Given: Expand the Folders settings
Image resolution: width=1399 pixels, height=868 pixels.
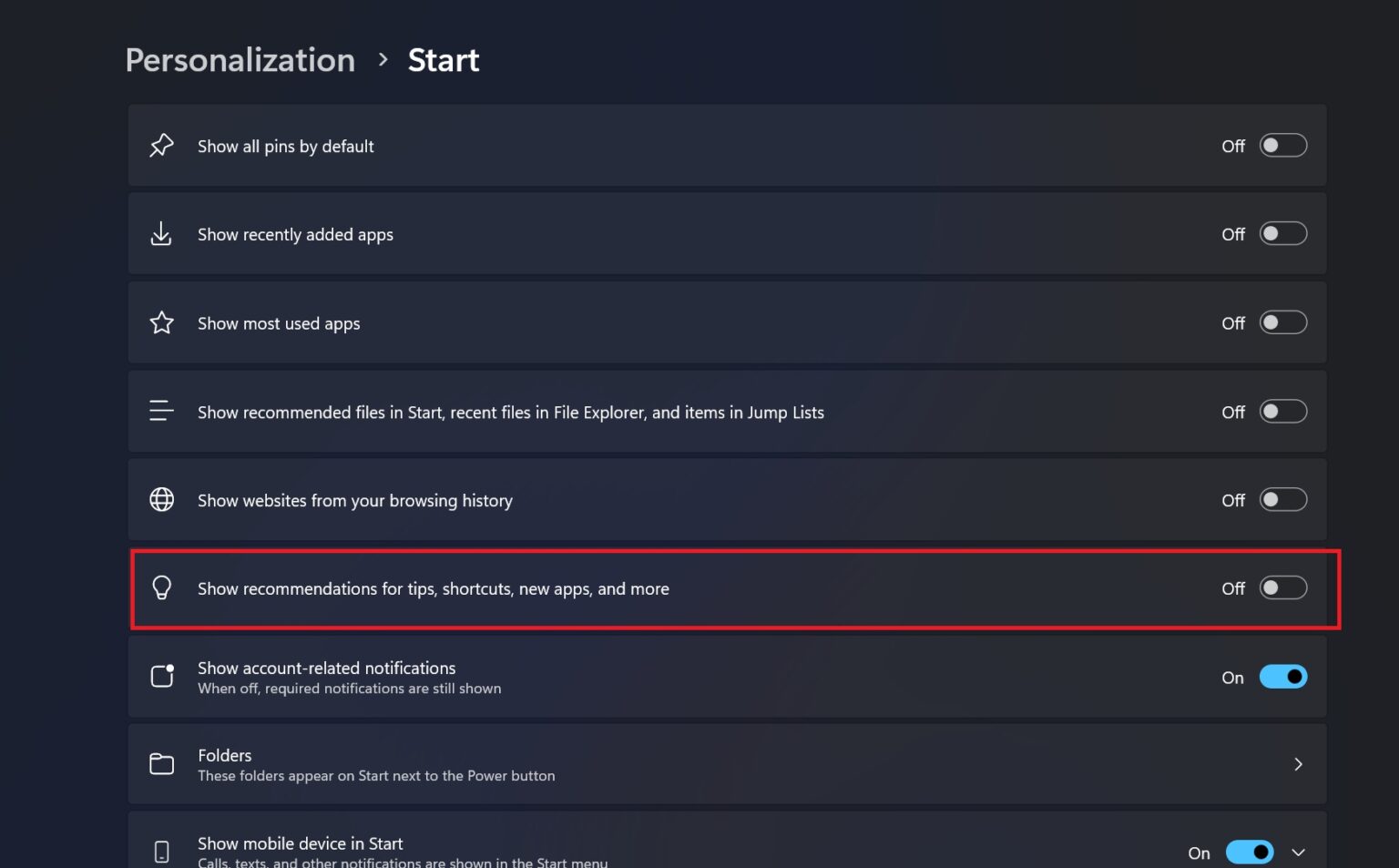Looking at the screenshot, I should coord(1299,764).
